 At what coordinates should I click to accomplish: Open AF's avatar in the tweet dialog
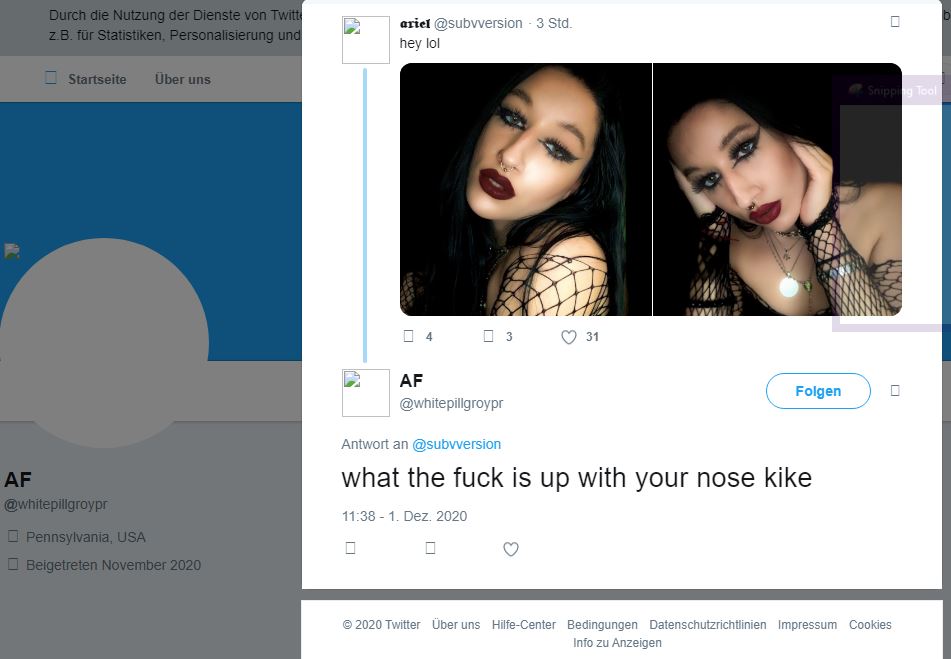coord(366,393)
